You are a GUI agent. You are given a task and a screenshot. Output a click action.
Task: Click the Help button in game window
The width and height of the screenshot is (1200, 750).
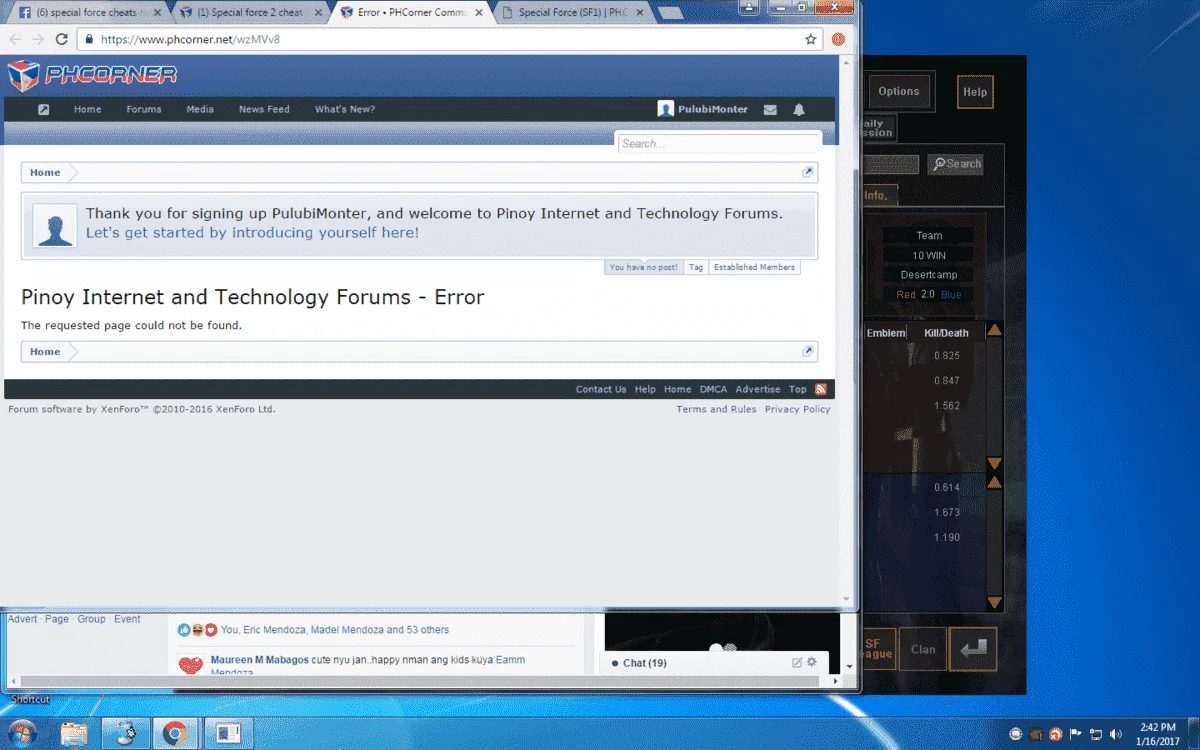click(975, 92)
